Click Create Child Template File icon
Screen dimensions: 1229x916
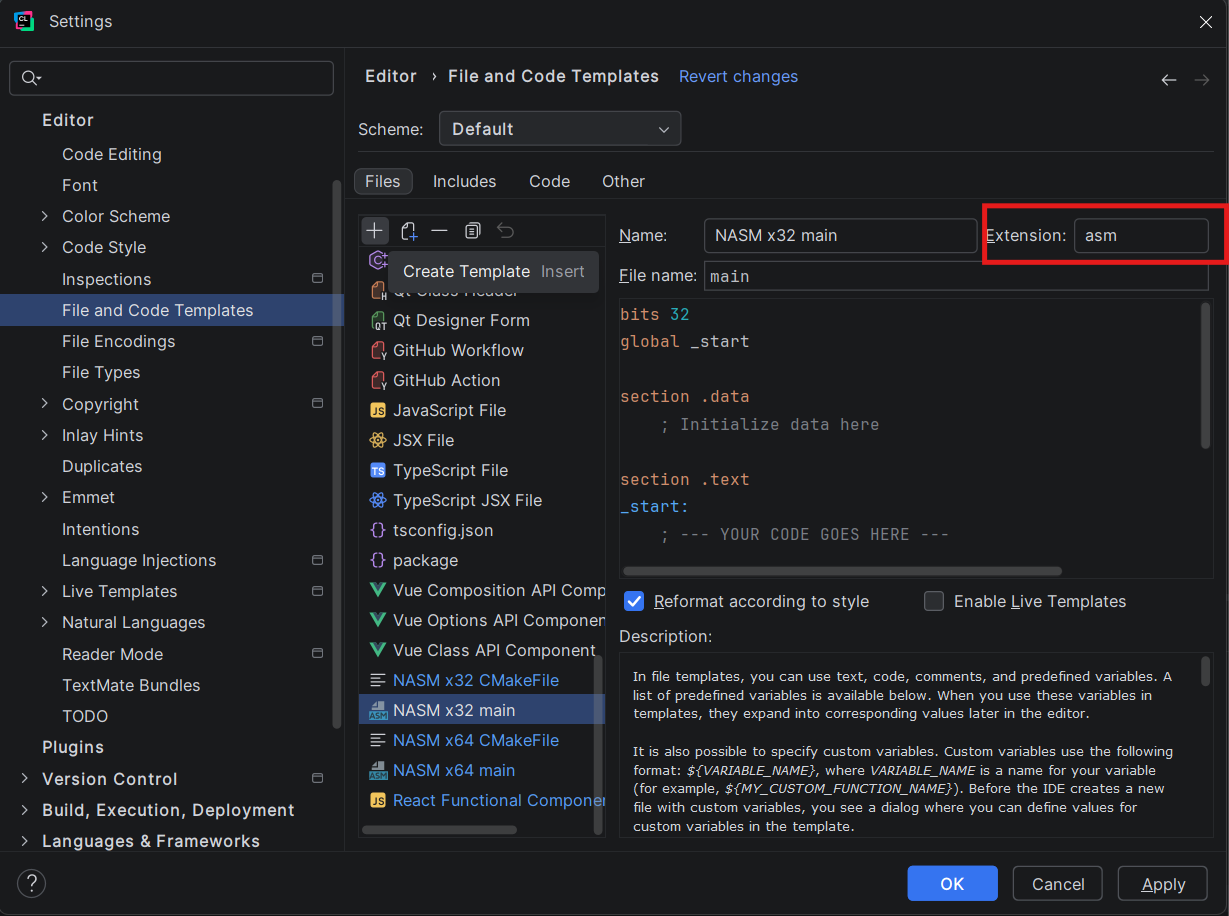[x=408, y=231]
